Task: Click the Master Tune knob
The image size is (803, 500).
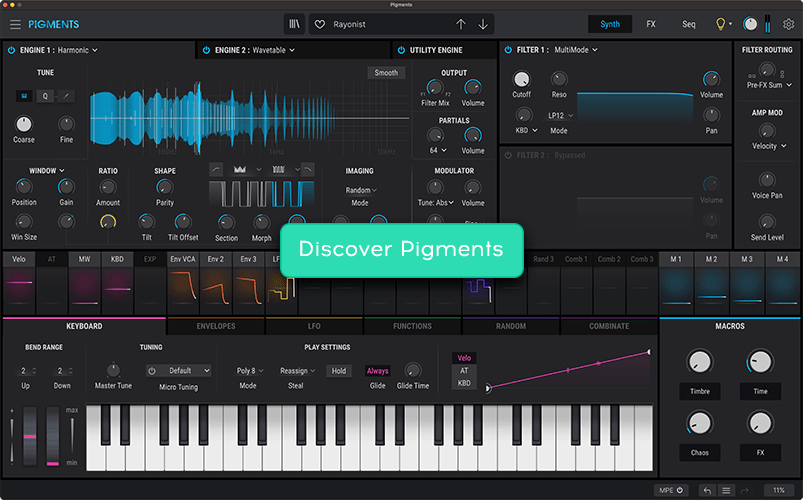Action: coord(113,370)
